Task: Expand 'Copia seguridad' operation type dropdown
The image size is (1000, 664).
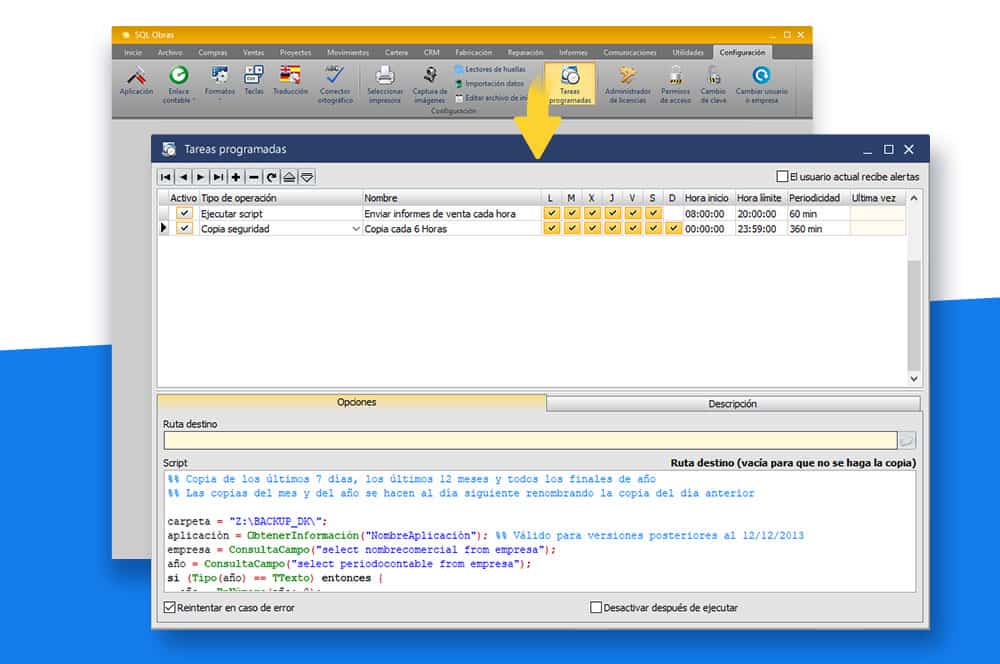Action: click(356, 229)
